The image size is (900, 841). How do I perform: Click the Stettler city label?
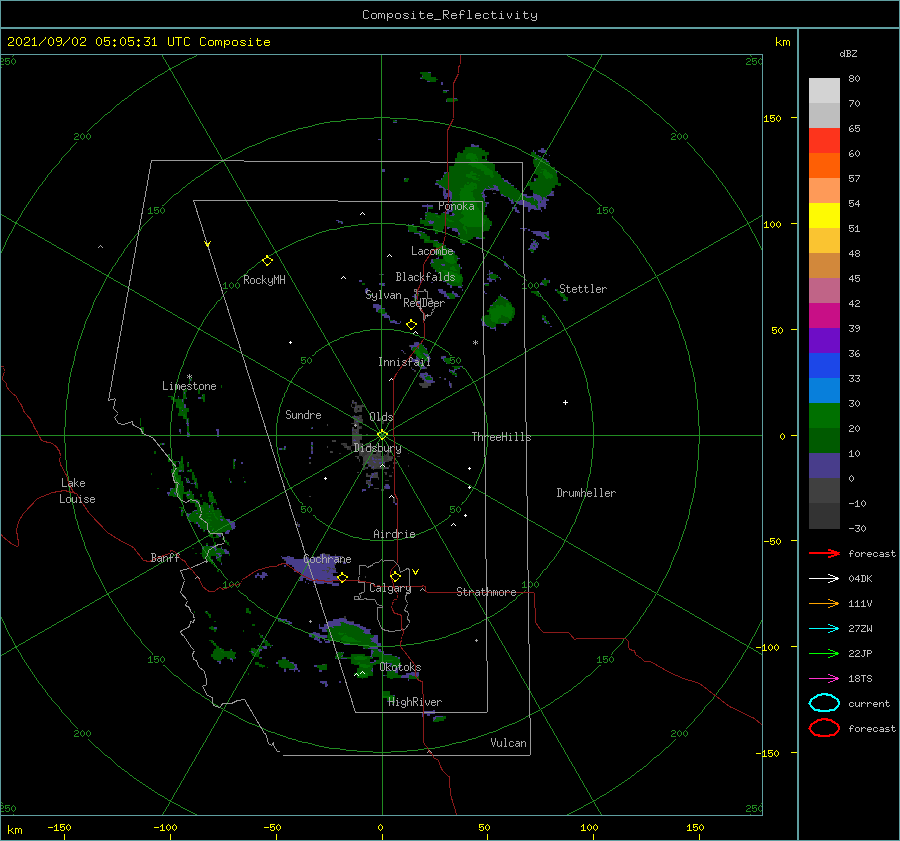tap(583, 289)
